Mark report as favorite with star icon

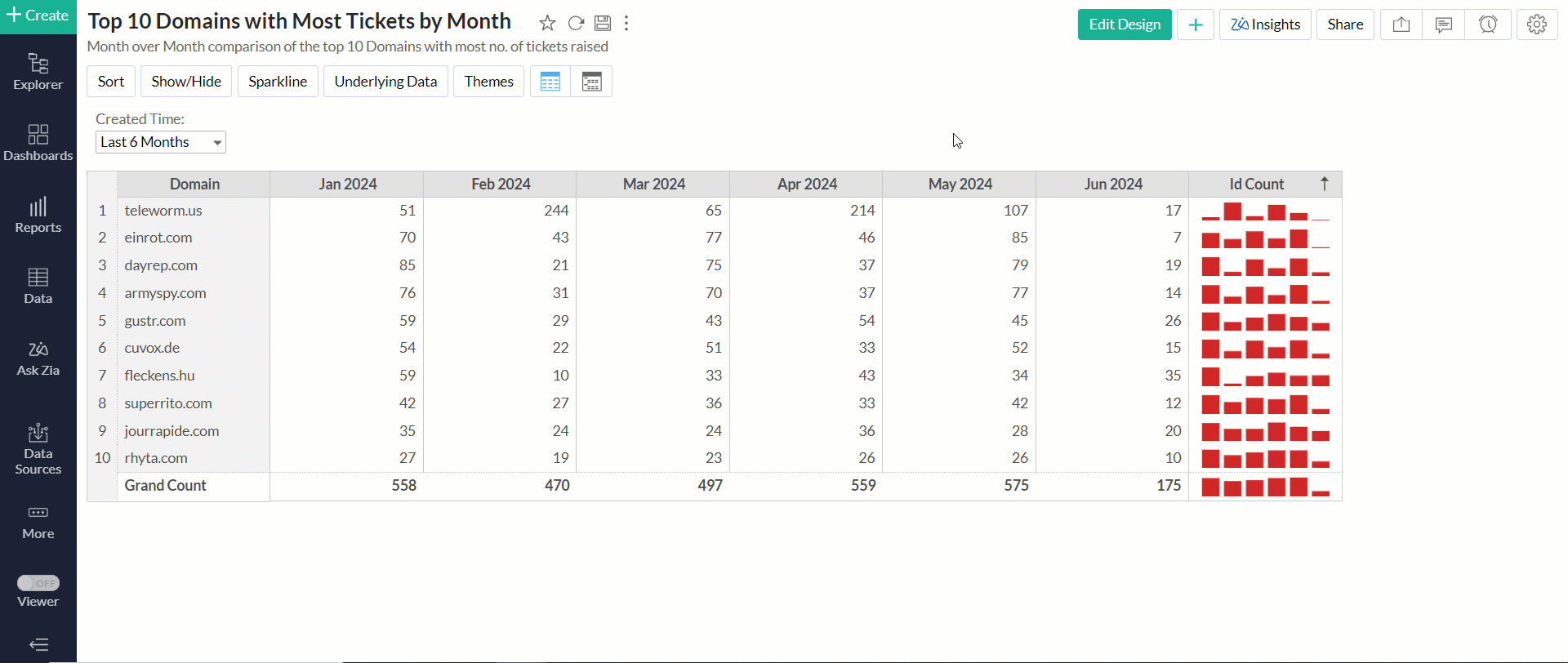click(x=547, y=23)
